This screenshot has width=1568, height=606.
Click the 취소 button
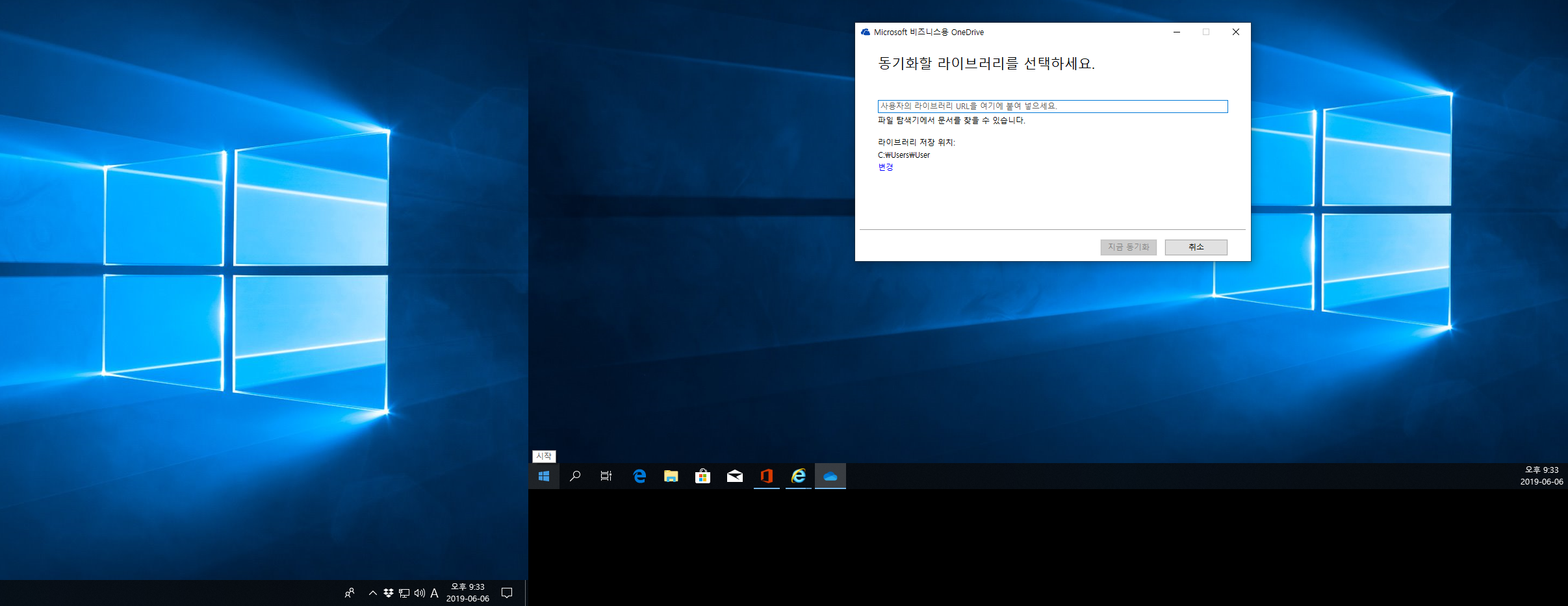(1196, 247)
